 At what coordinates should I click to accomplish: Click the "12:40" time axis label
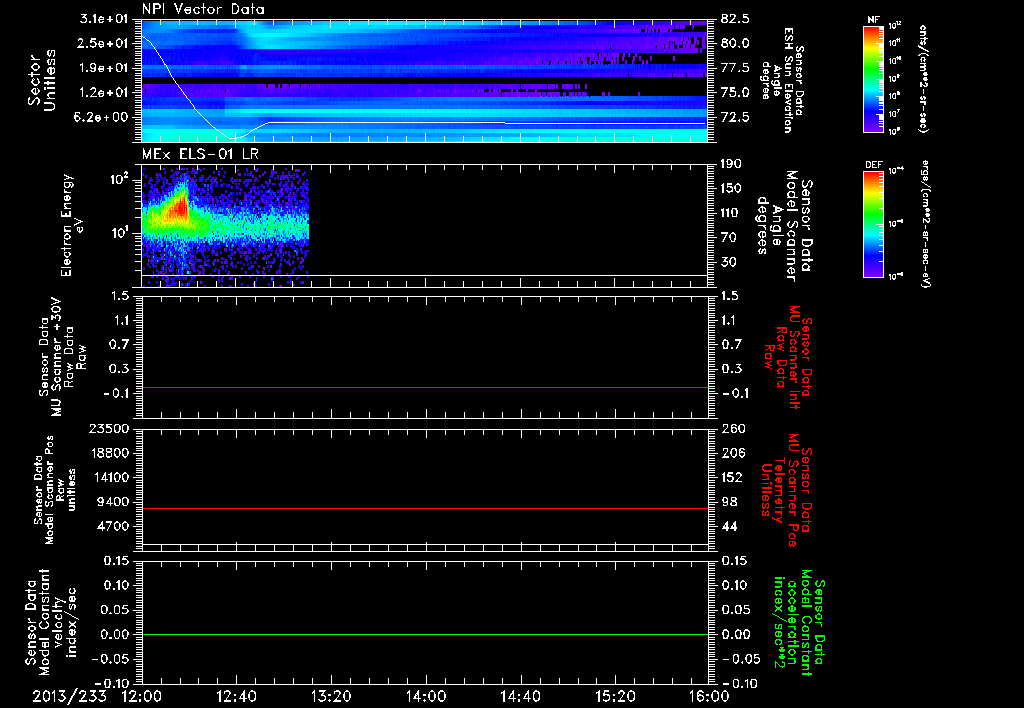point(236,696)
